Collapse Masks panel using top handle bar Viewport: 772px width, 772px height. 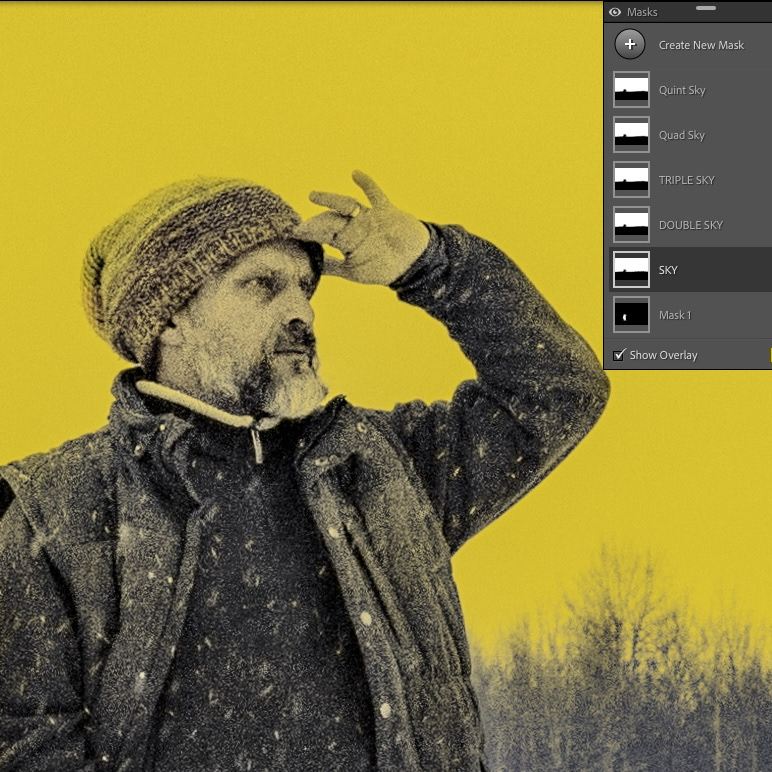(706, 8)
